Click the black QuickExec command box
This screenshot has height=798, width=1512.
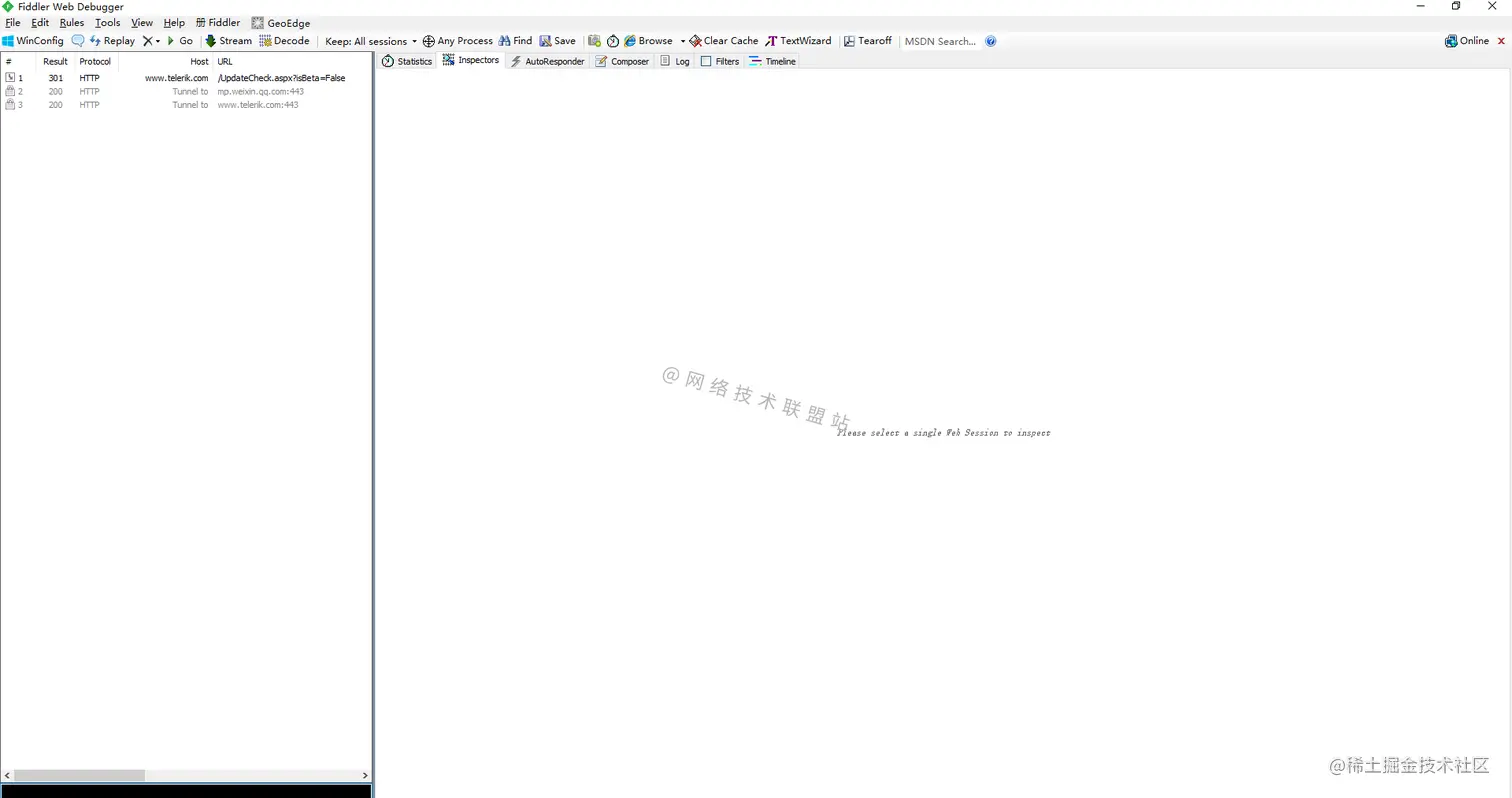coord(186,790)
